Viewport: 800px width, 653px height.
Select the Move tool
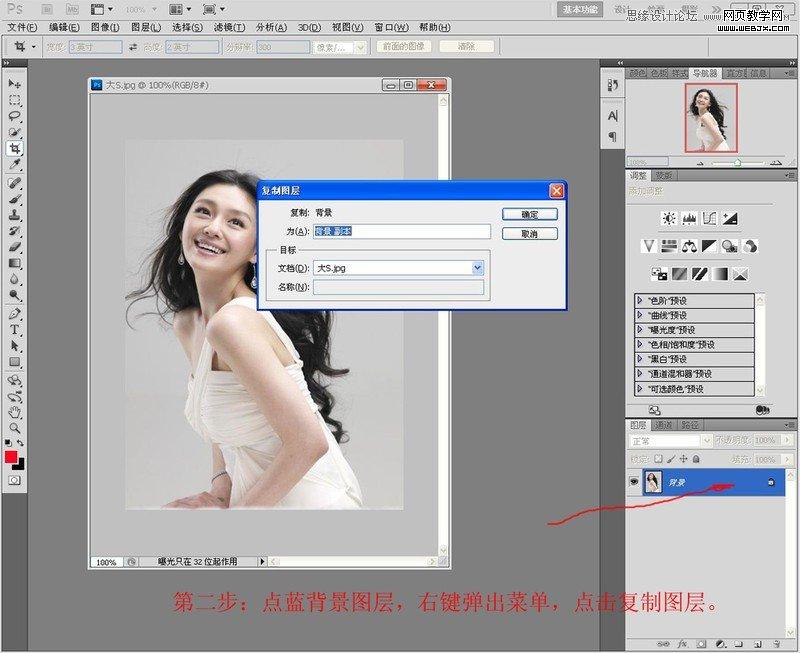tap(13, 84)
